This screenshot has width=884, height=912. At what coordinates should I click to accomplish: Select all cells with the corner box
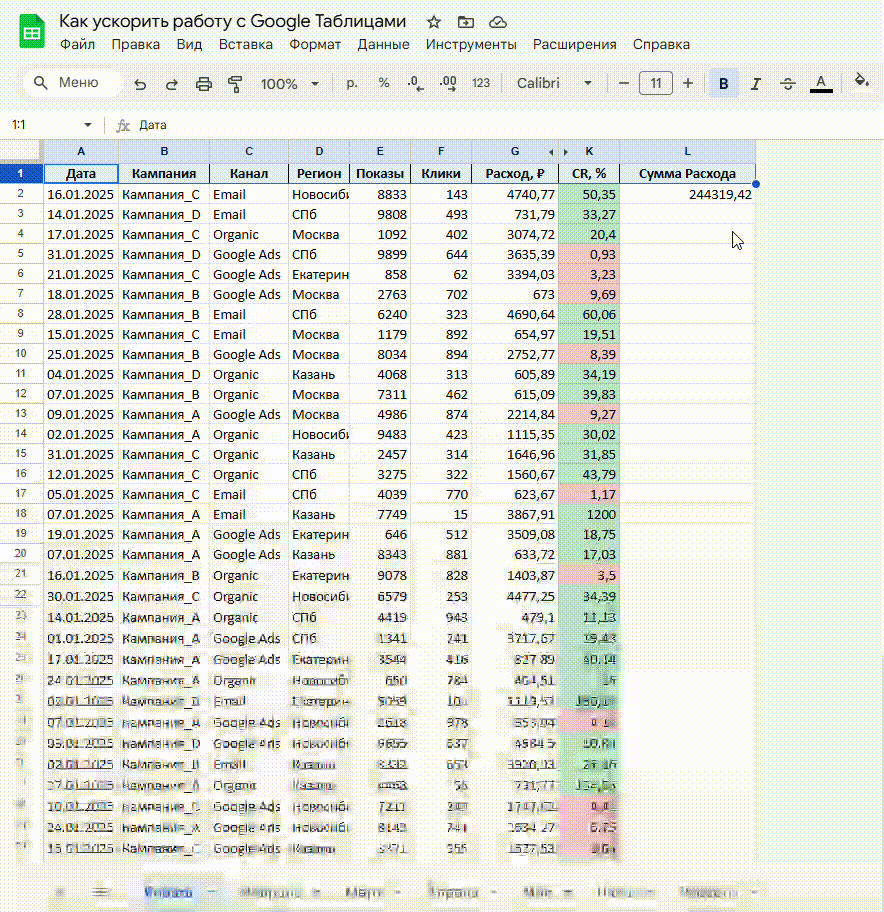click(22, 151)
